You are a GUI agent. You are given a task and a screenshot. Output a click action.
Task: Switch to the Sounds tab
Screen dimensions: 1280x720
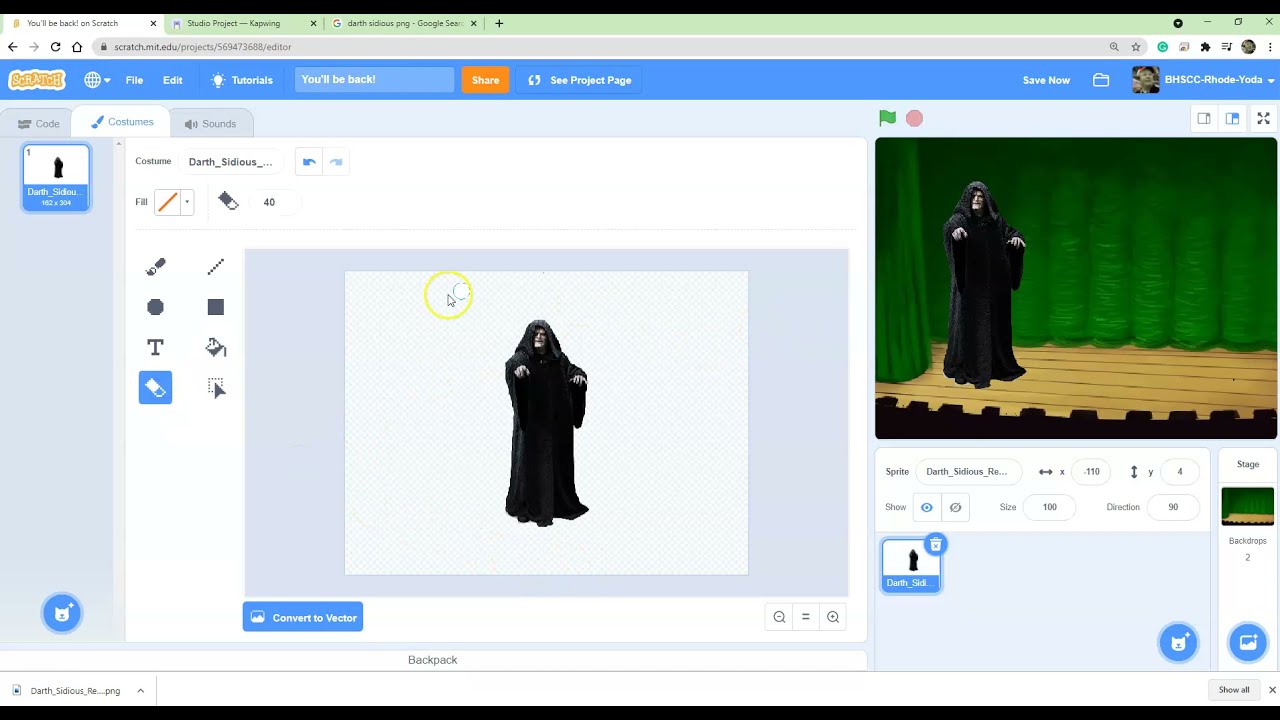tap(210, 124)
